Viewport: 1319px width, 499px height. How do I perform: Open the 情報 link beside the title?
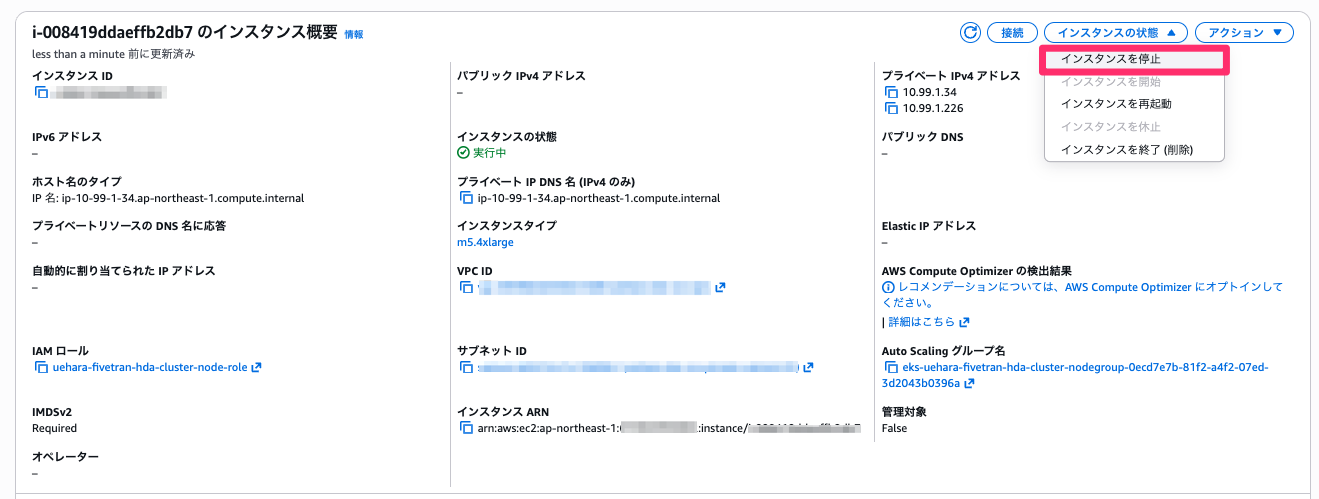click(354, 34)
